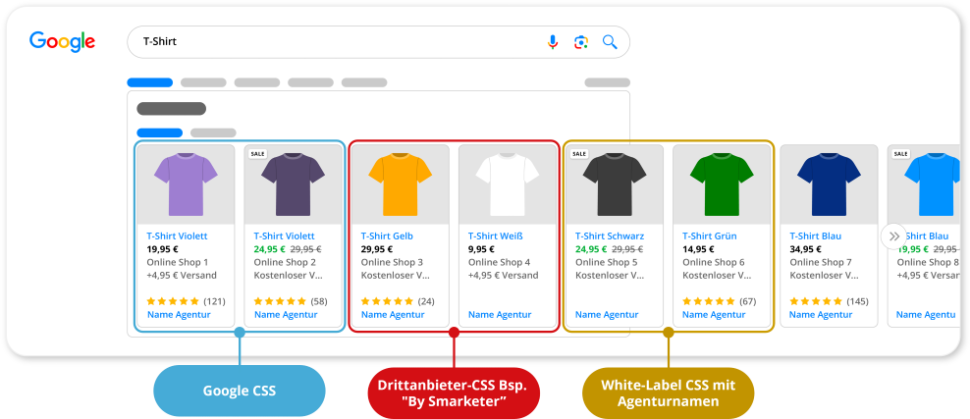Open the T-Shirt Gelb link
Screen dimensions: 970x419
click(x=387, y=236)
